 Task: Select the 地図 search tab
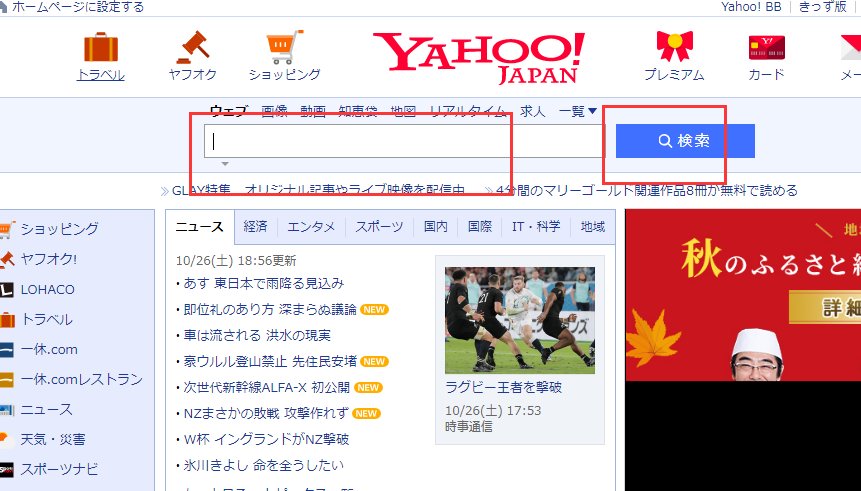(x=403, y=111)
